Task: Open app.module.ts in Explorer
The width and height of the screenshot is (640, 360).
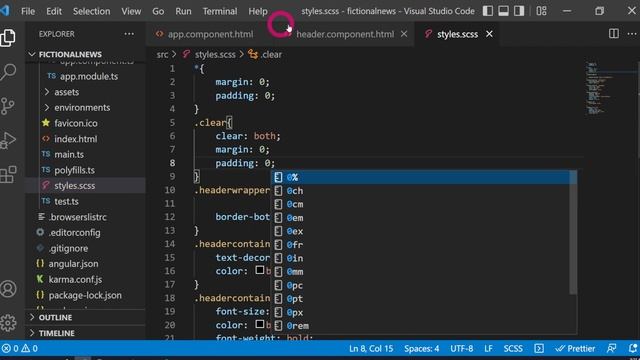Action: (85, 76)
